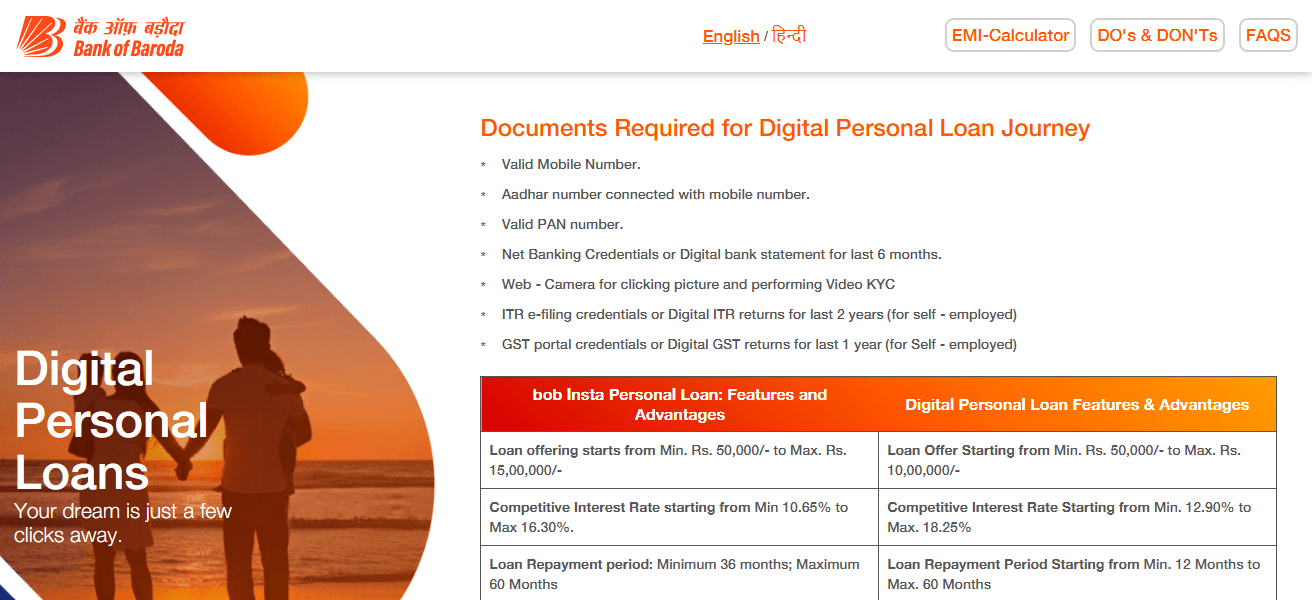Screen dimensions: 1312x600
Task: Click the 'Documents Required for Digital Personal Loan Journey' heading
Action: pyautogui.click(x=785, y=128)
